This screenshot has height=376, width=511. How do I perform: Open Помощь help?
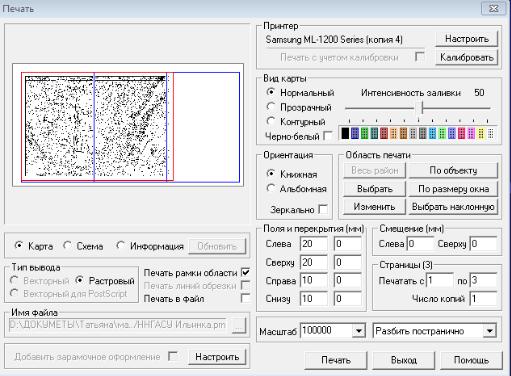471,360
